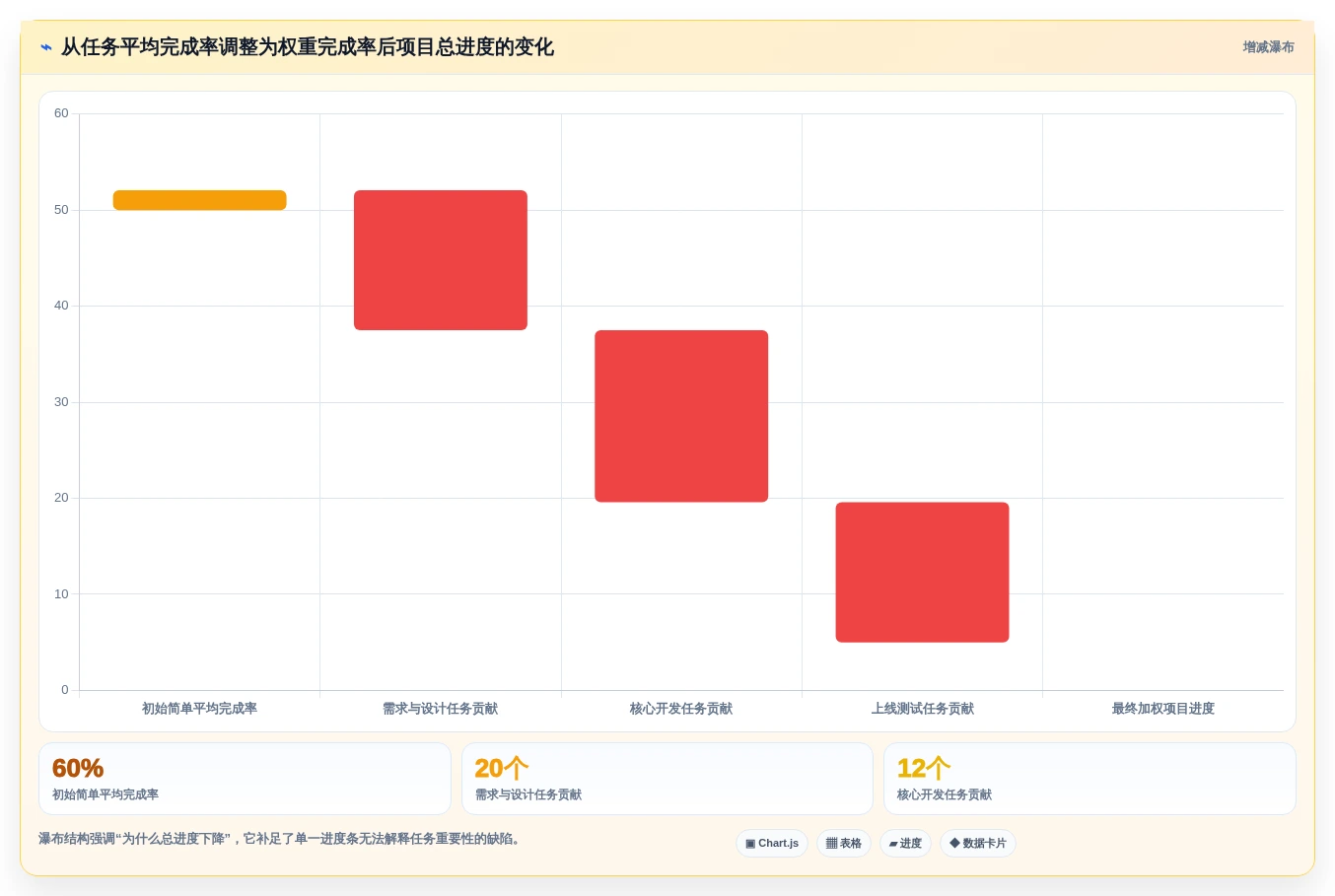The width and height of the screenshot is (1335, 896).
Task: Click the x-axis label 需求与设计任务贡献
Action: click(441, 709)
